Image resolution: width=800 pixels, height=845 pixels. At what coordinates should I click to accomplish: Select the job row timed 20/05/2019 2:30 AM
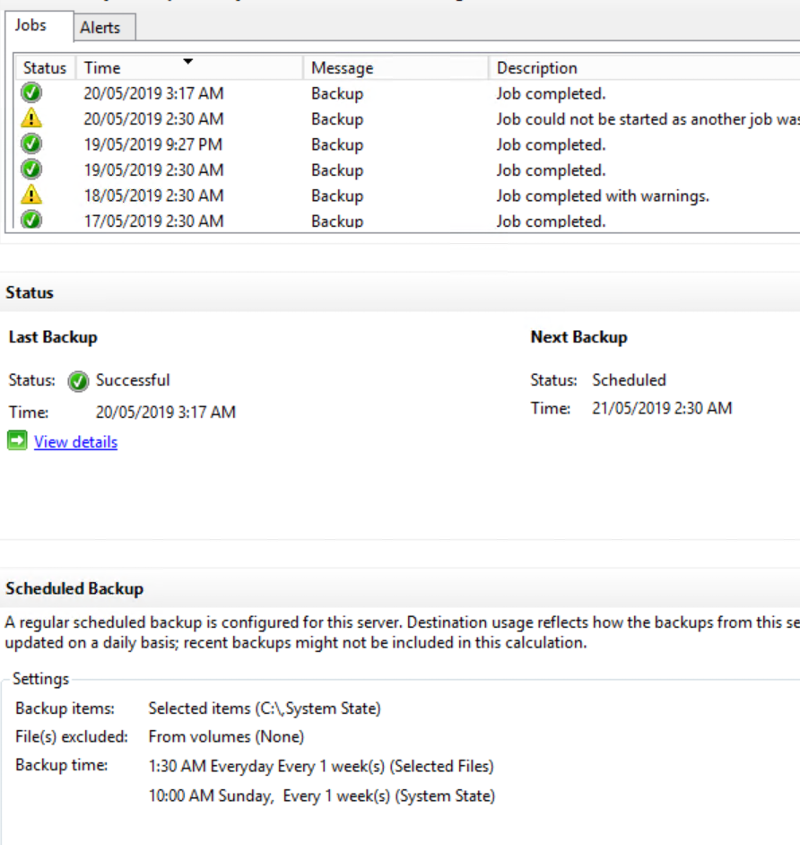(x=408, y=119)
